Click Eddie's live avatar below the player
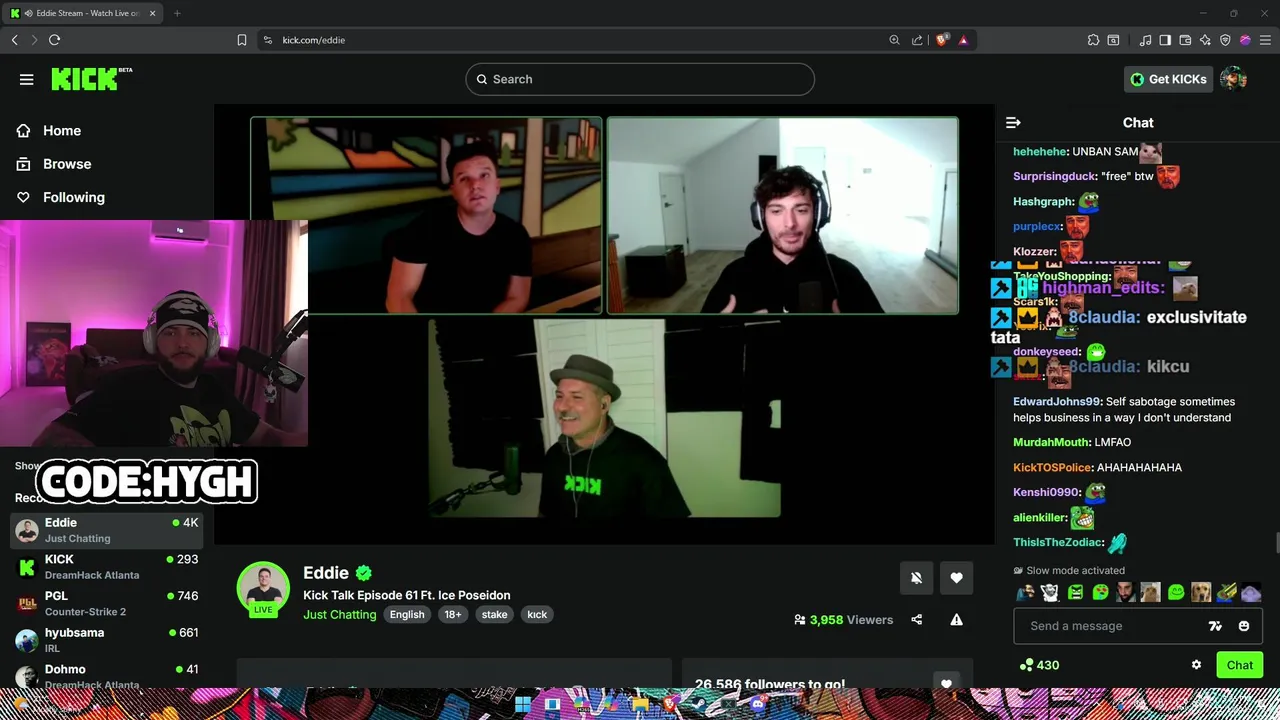This screenshot has width=1280, height=720. (x=263, y=589)
